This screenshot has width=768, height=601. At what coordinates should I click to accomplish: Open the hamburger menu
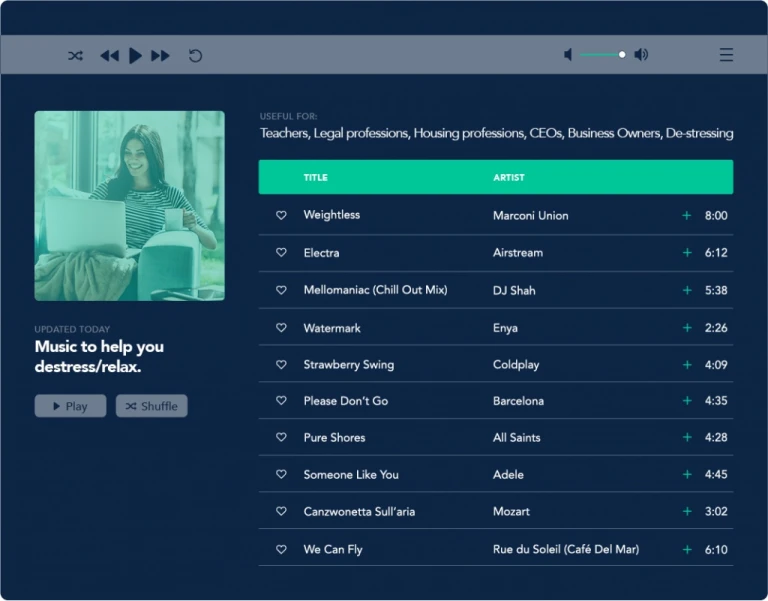[726, 54]
